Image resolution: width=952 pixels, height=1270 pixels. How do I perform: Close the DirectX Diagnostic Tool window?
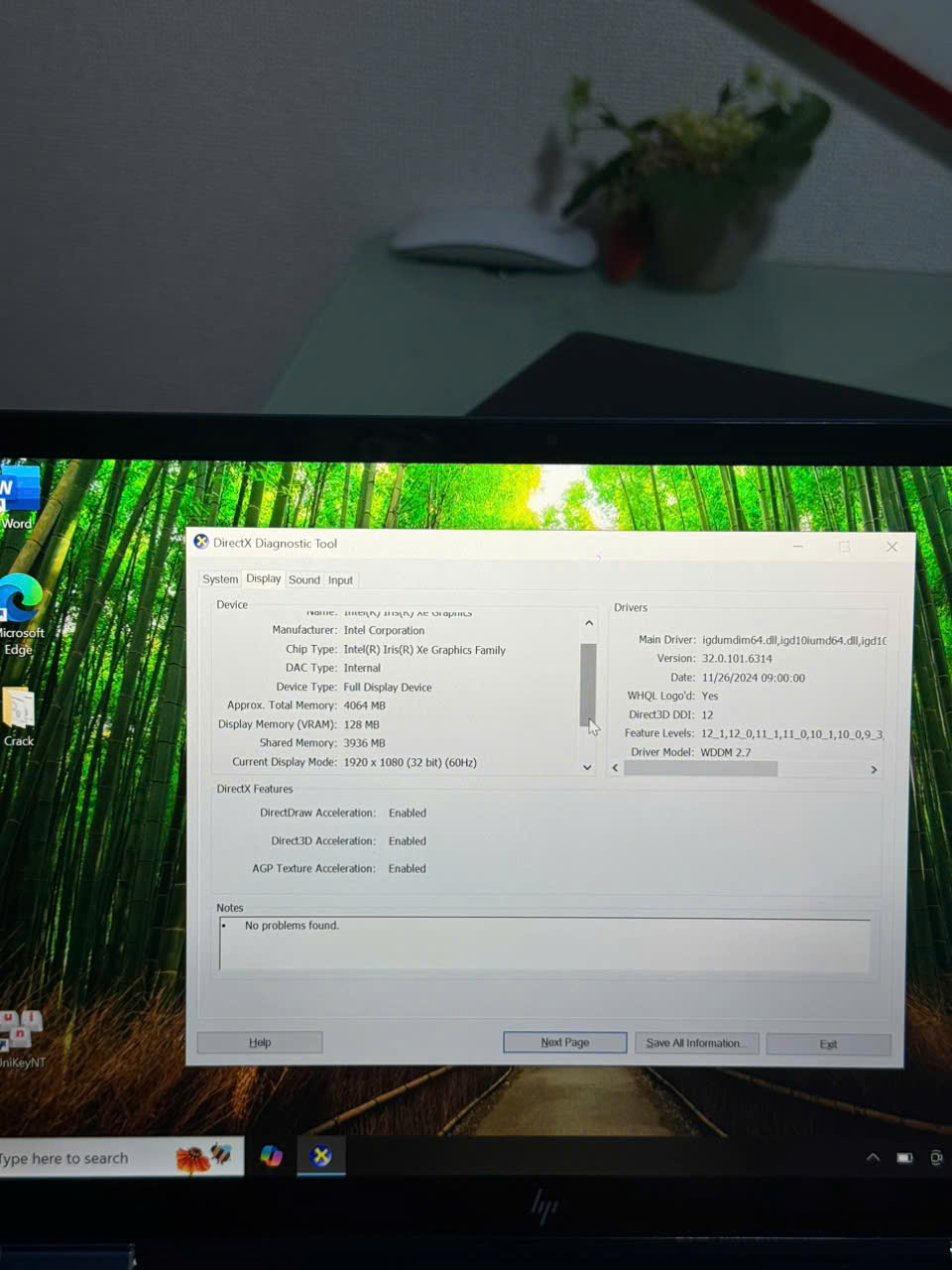(x=892, y=547)
